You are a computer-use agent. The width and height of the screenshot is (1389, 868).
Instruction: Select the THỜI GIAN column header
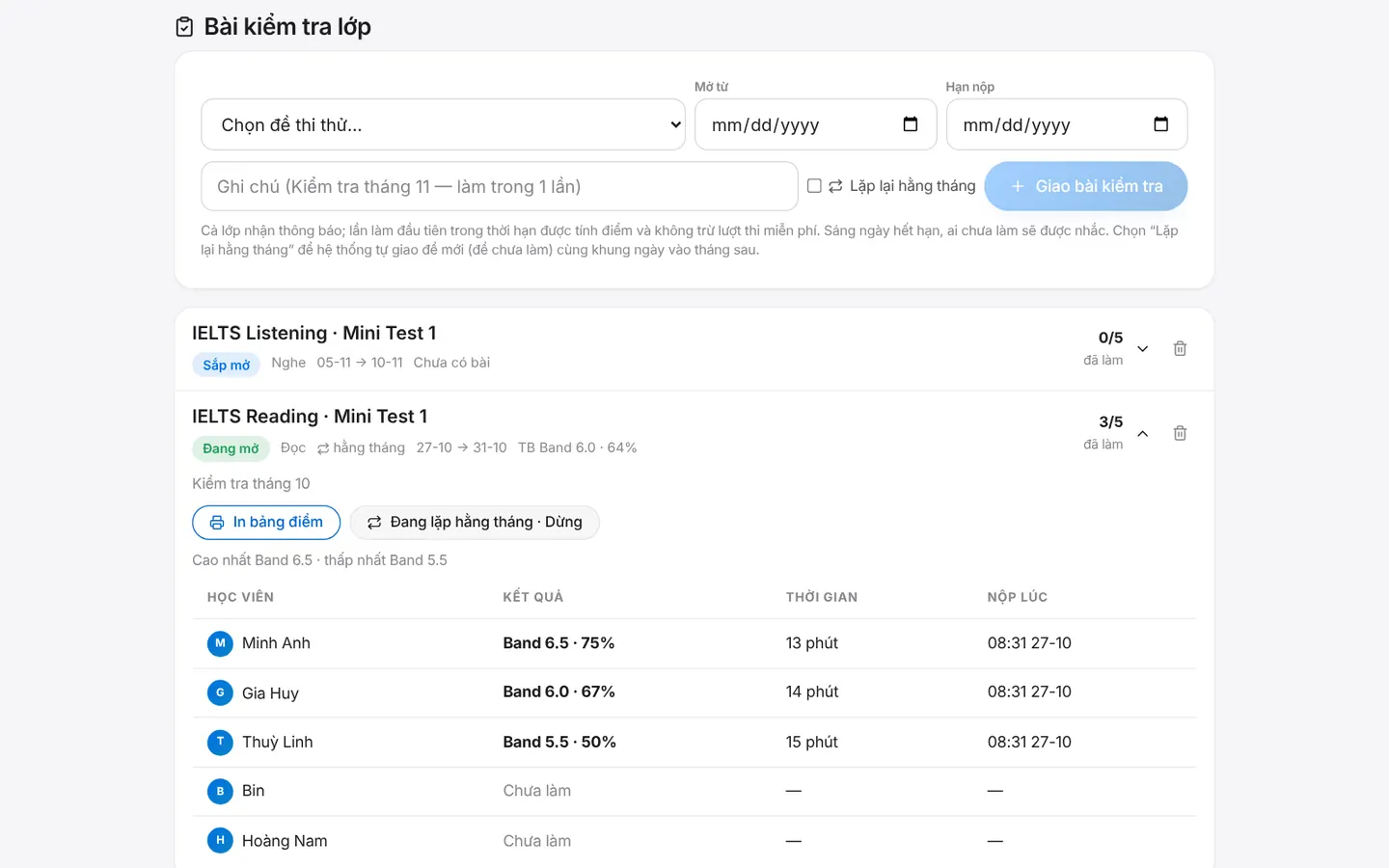[822, 597]
